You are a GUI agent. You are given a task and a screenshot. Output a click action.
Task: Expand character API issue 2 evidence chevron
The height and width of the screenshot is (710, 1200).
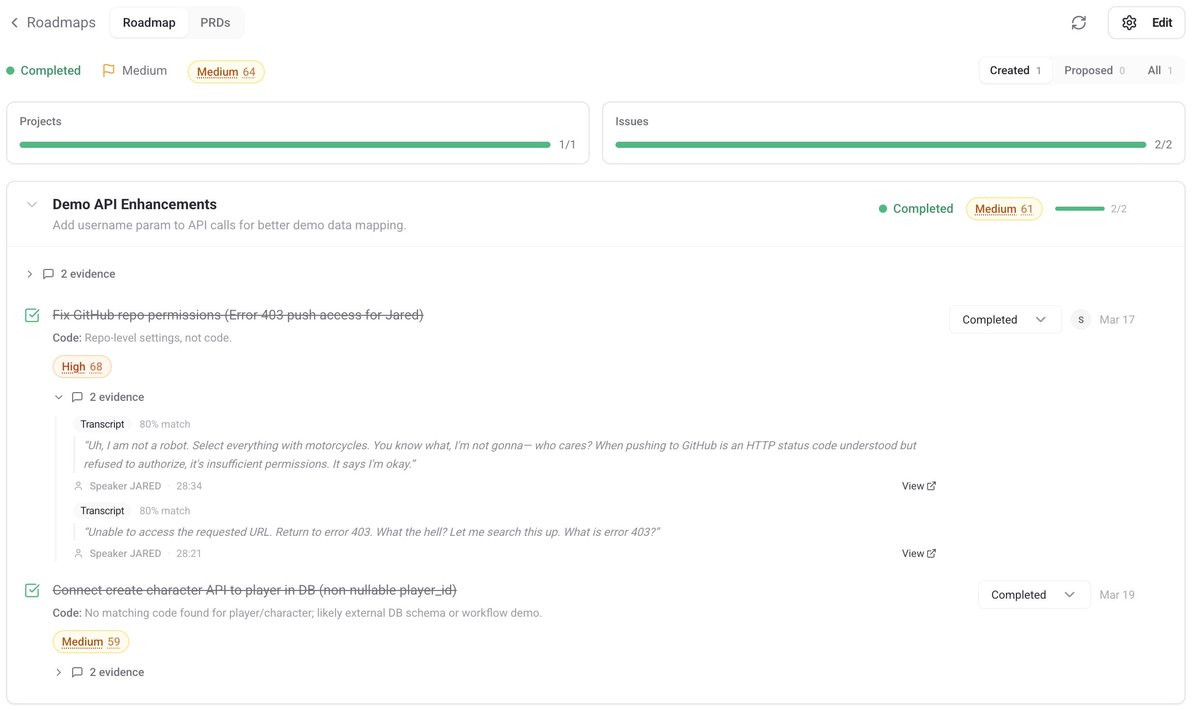[x=58, y=673]
